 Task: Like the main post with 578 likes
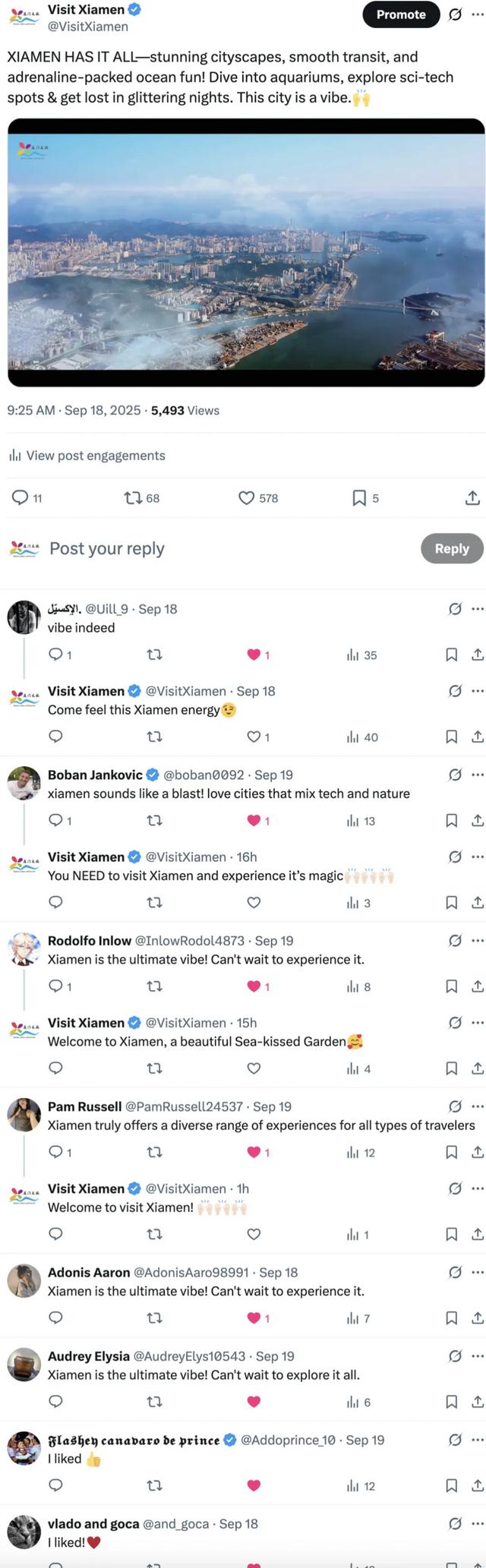click(246, 497)
